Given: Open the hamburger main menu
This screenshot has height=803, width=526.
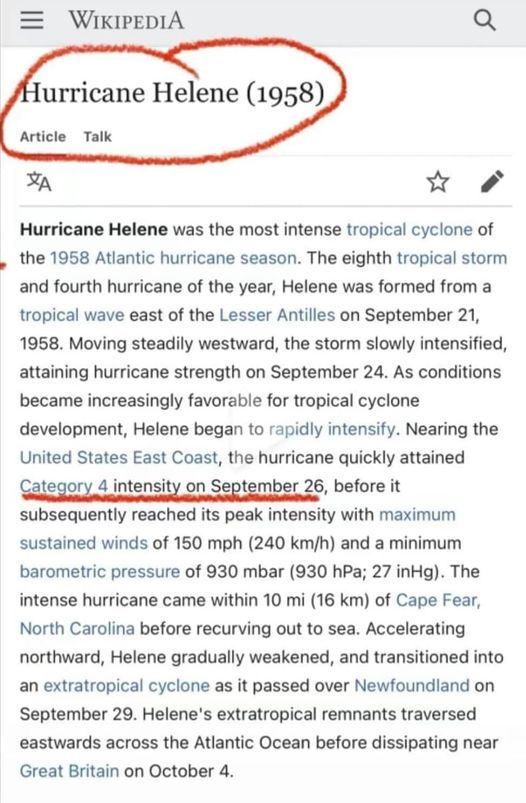Looking at the screenshot, I should [x=31, y=20].
